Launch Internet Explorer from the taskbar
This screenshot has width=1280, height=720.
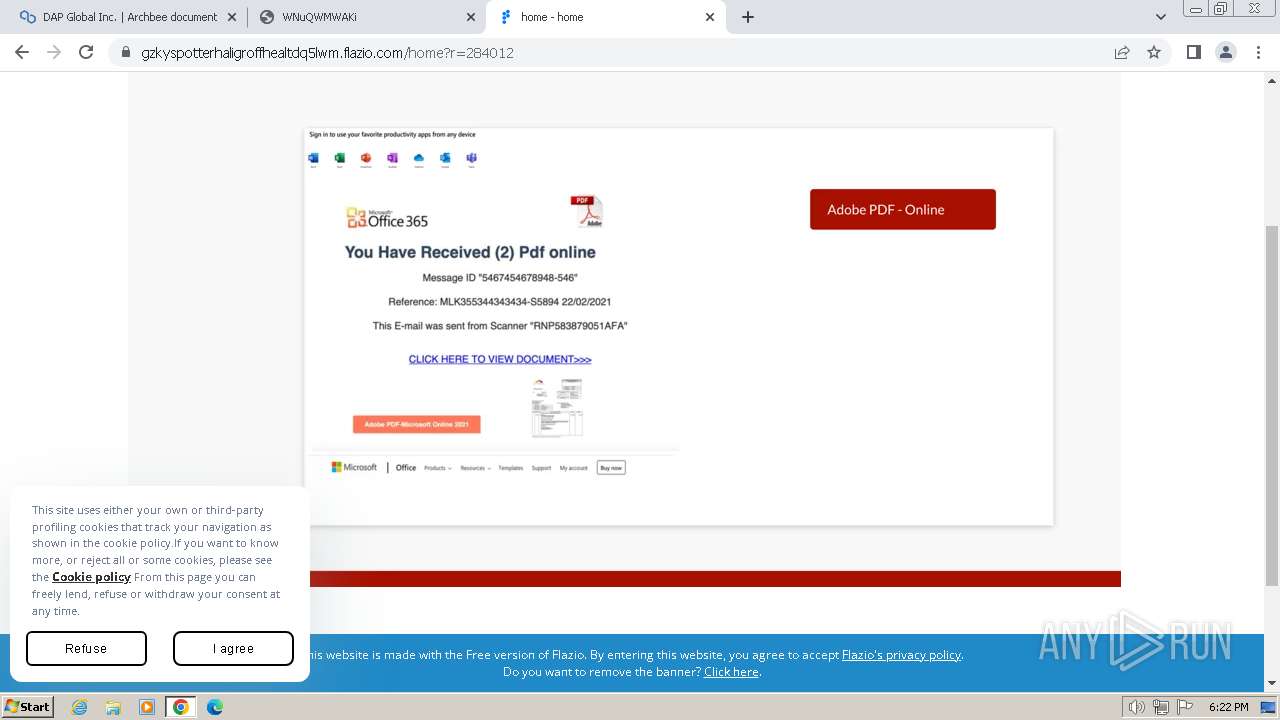tap(80, 707)
